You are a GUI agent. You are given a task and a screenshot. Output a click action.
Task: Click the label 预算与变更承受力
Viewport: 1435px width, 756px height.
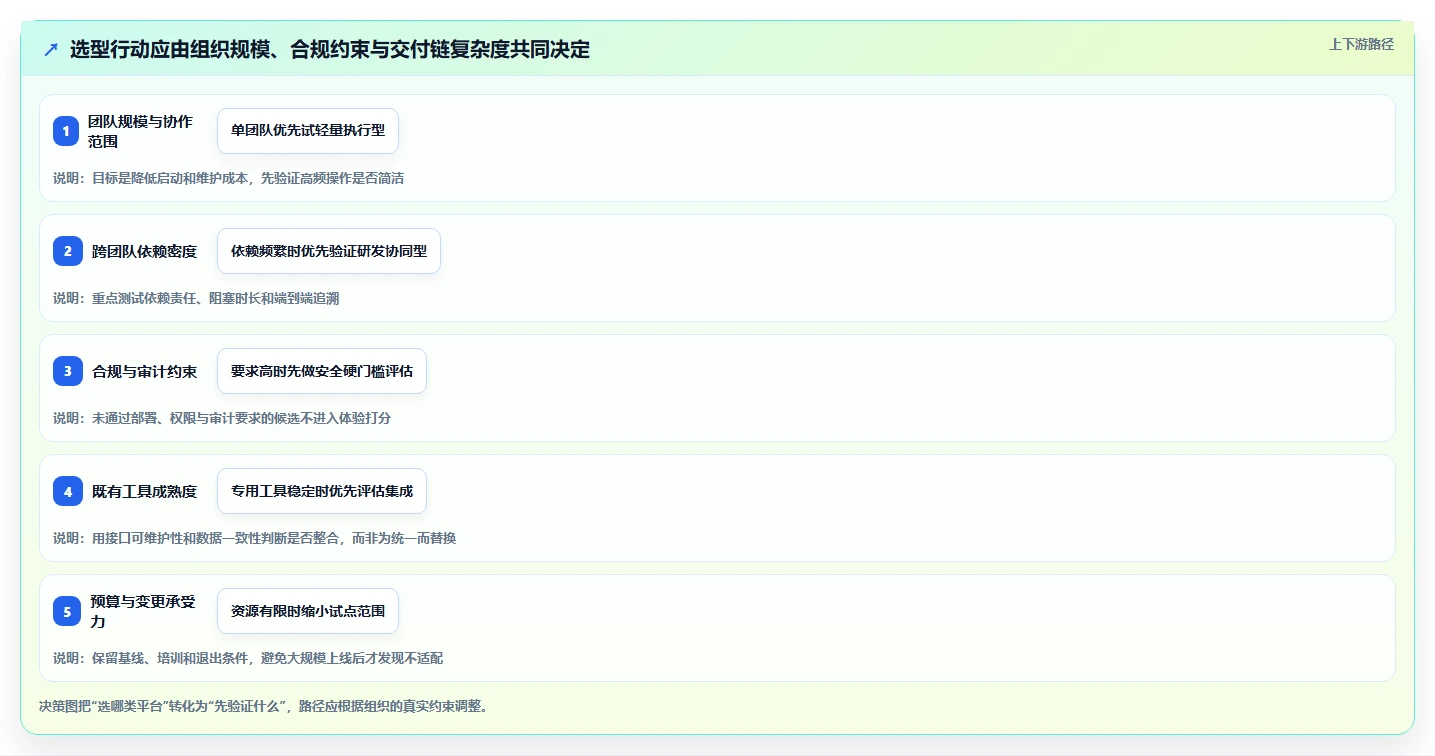tap(143, 611)
